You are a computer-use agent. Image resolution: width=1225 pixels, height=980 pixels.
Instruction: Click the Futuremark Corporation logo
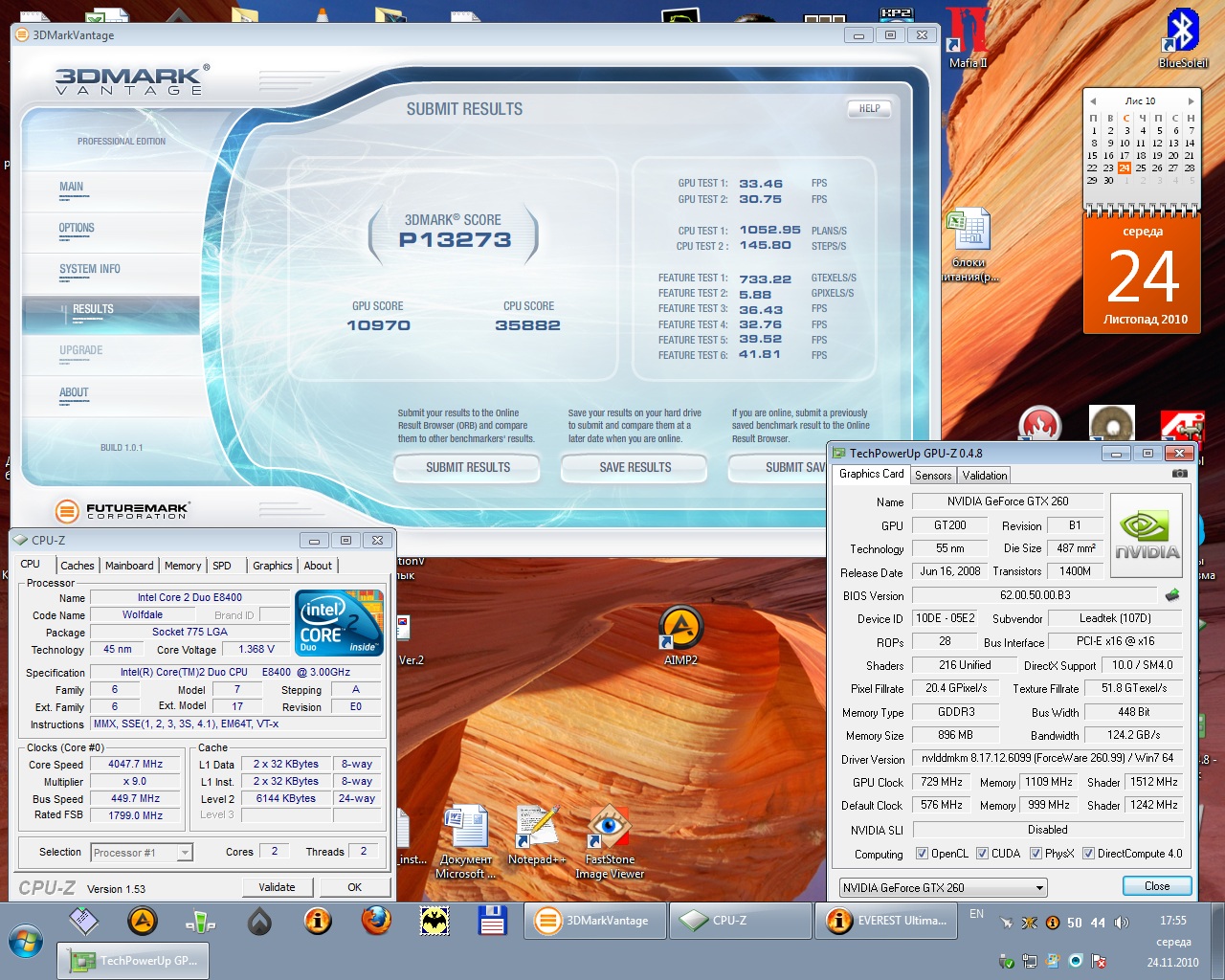point(122,511)
